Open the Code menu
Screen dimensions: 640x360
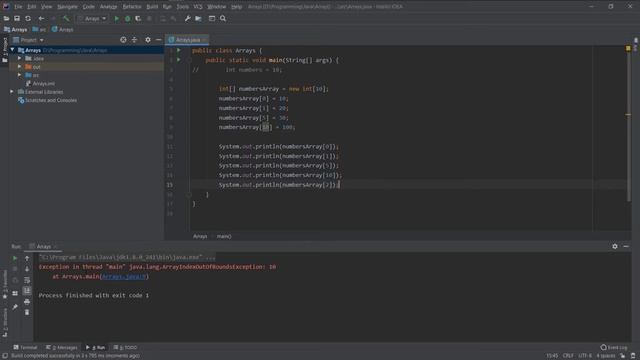click(88, 7)
